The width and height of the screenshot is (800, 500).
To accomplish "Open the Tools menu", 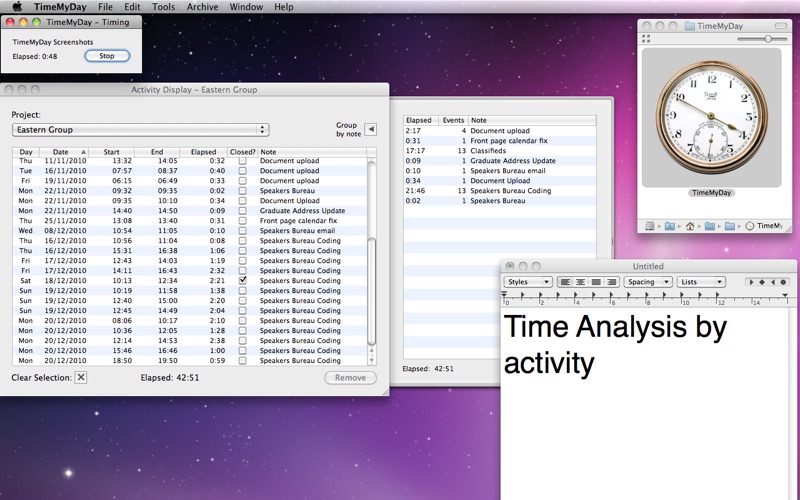I will (163, 7).
